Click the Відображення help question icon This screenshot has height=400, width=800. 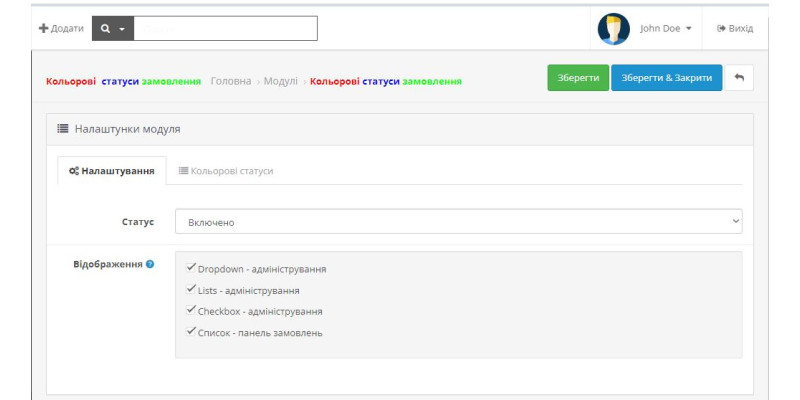[x=149, y=264]
